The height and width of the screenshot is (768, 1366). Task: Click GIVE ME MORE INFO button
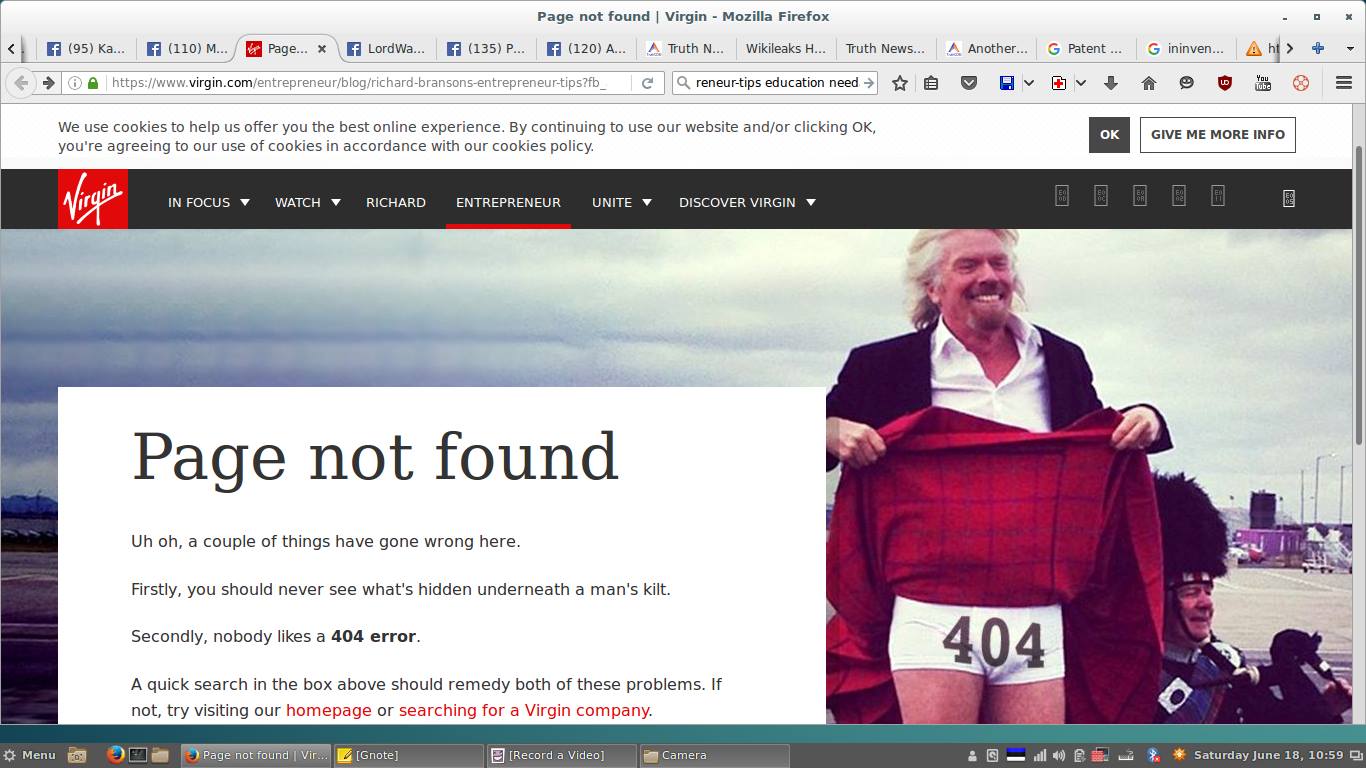(x=1217, y=135)
